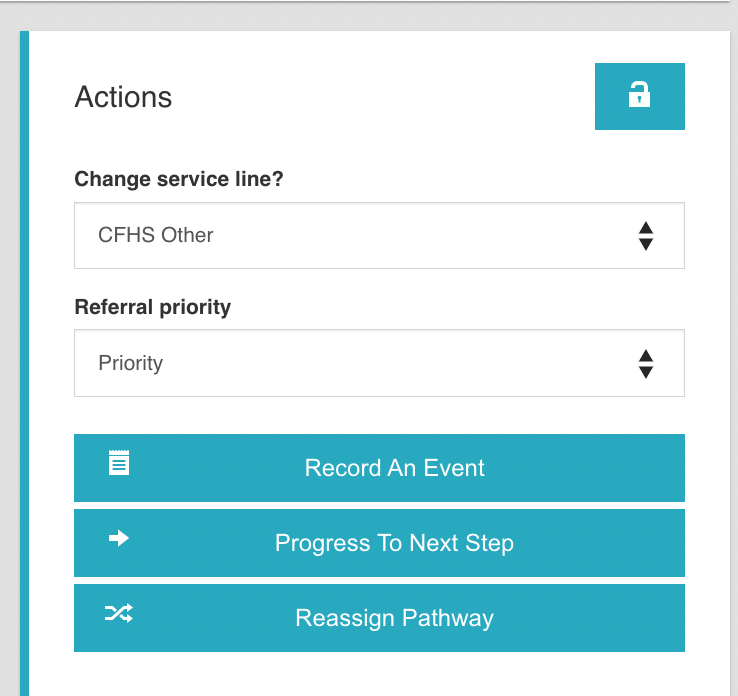Click the unlock padlock icon button

tap(639, 96)
